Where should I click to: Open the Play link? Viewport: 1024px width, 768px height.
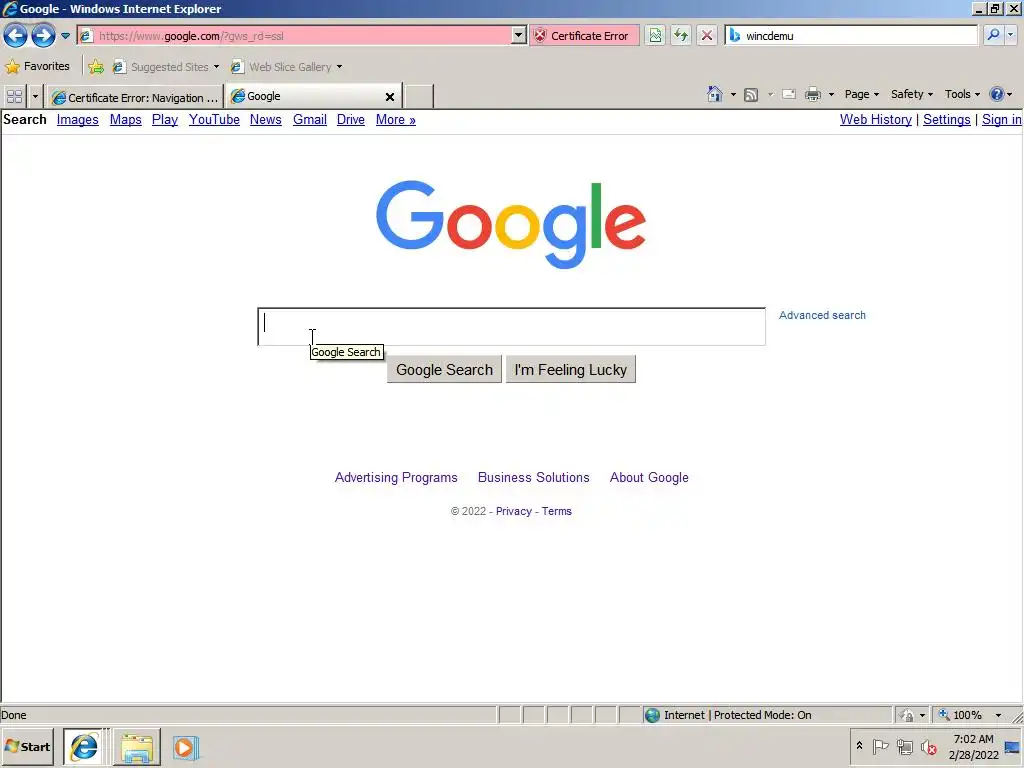(165, 120)
